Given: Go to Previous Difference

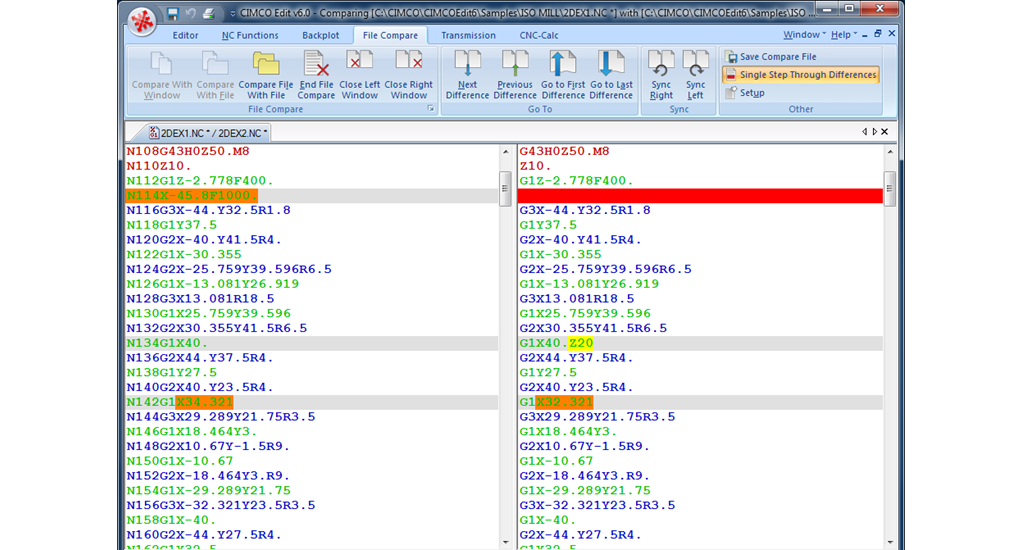Looking at the screenshot, I should coord(514,75).
